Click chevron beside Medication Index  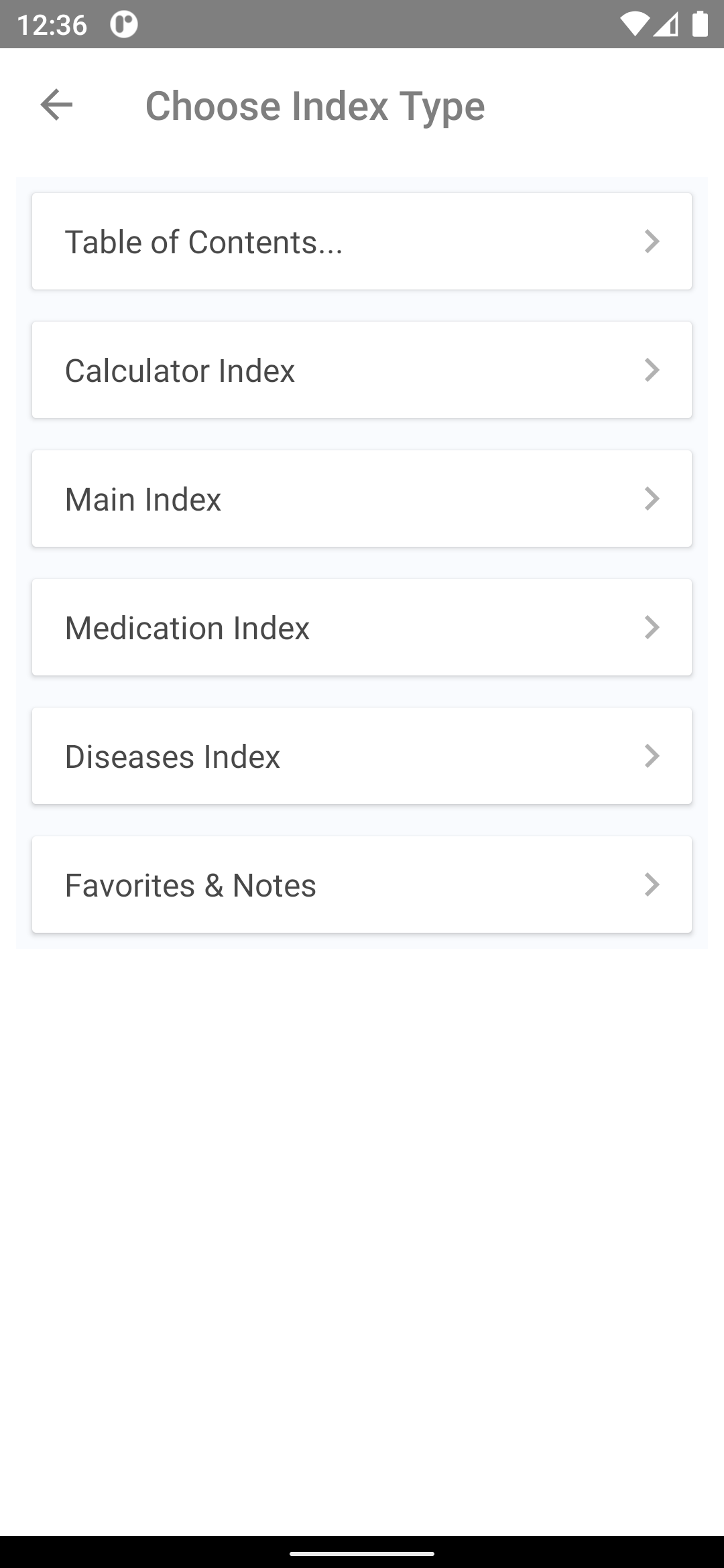652,627
